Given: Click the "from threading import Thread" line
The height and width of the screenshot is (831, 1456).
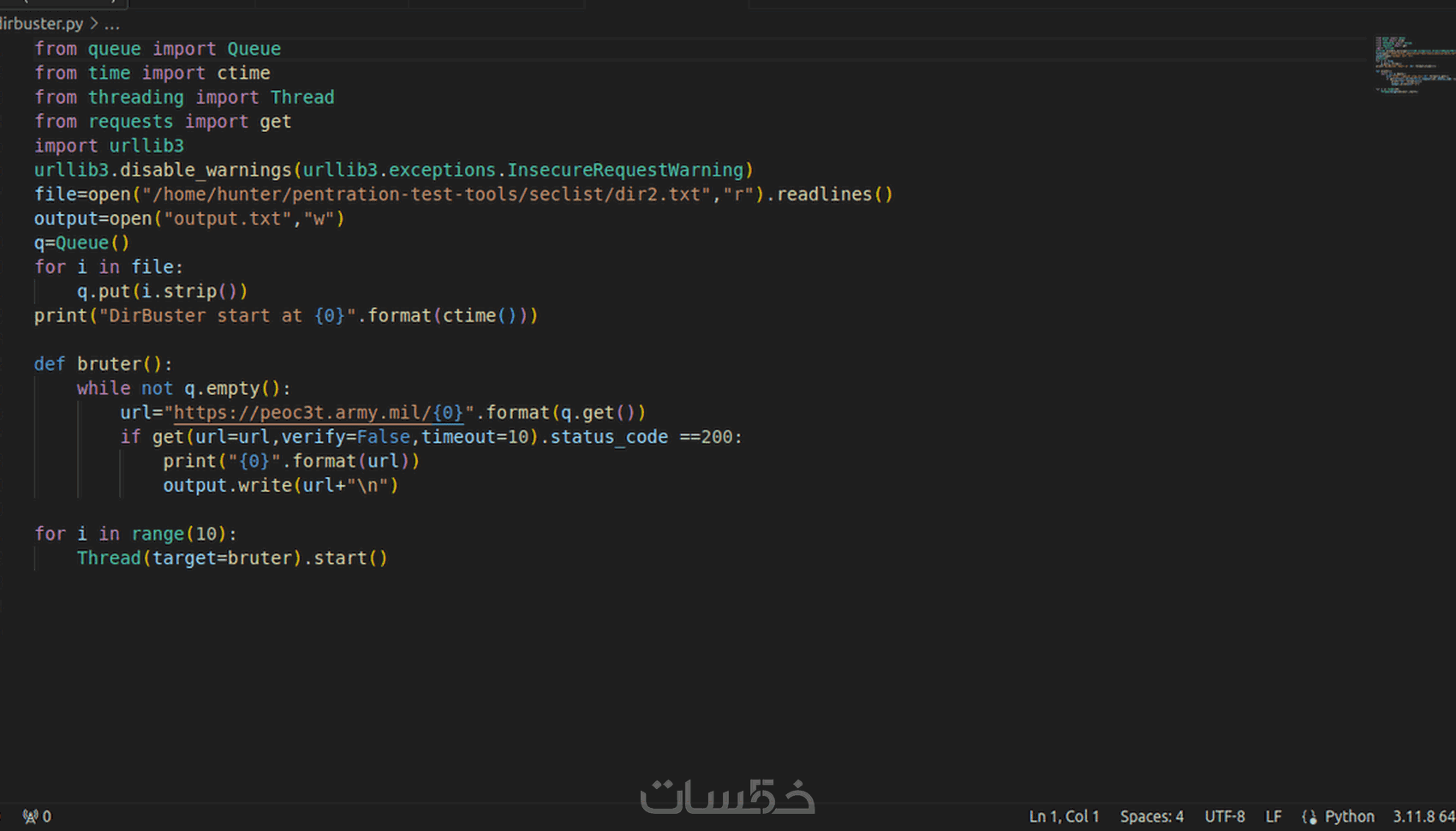Looking at the screenshot, I should [x=184, y=98].
